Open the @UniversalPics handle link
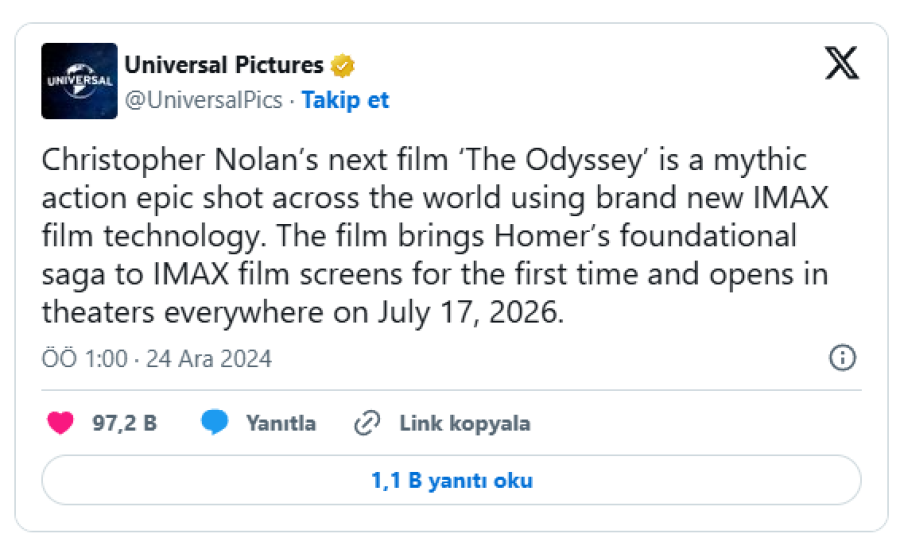Image resolution: width=900 pixels, height=553 pixels. point(204,100)
